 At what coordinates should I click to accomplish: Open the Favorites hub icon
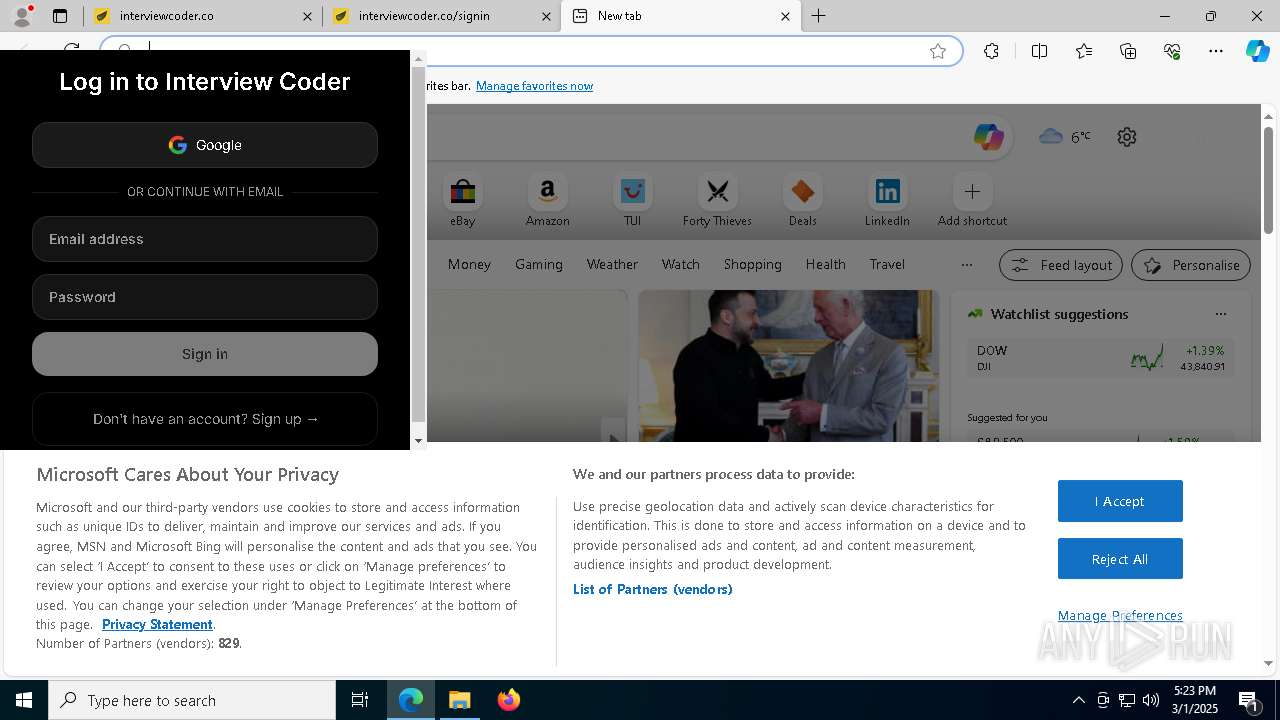tap(1084, 51)
